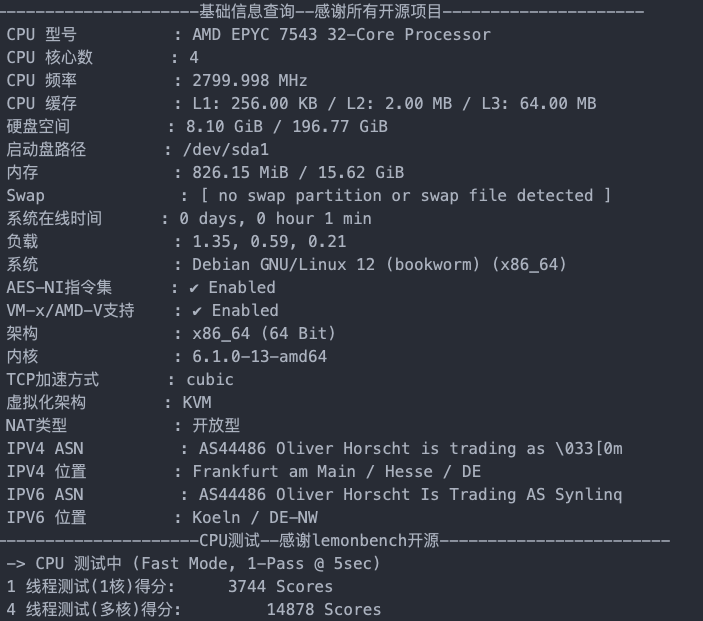Click the single-thread score 3744 Scores

click(x=280, y=587)
